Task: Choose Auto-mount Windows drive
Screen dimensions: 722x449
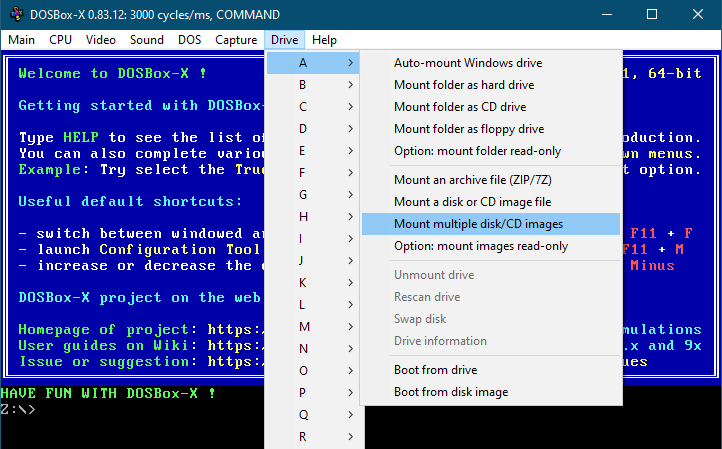Action: (491, 63)
